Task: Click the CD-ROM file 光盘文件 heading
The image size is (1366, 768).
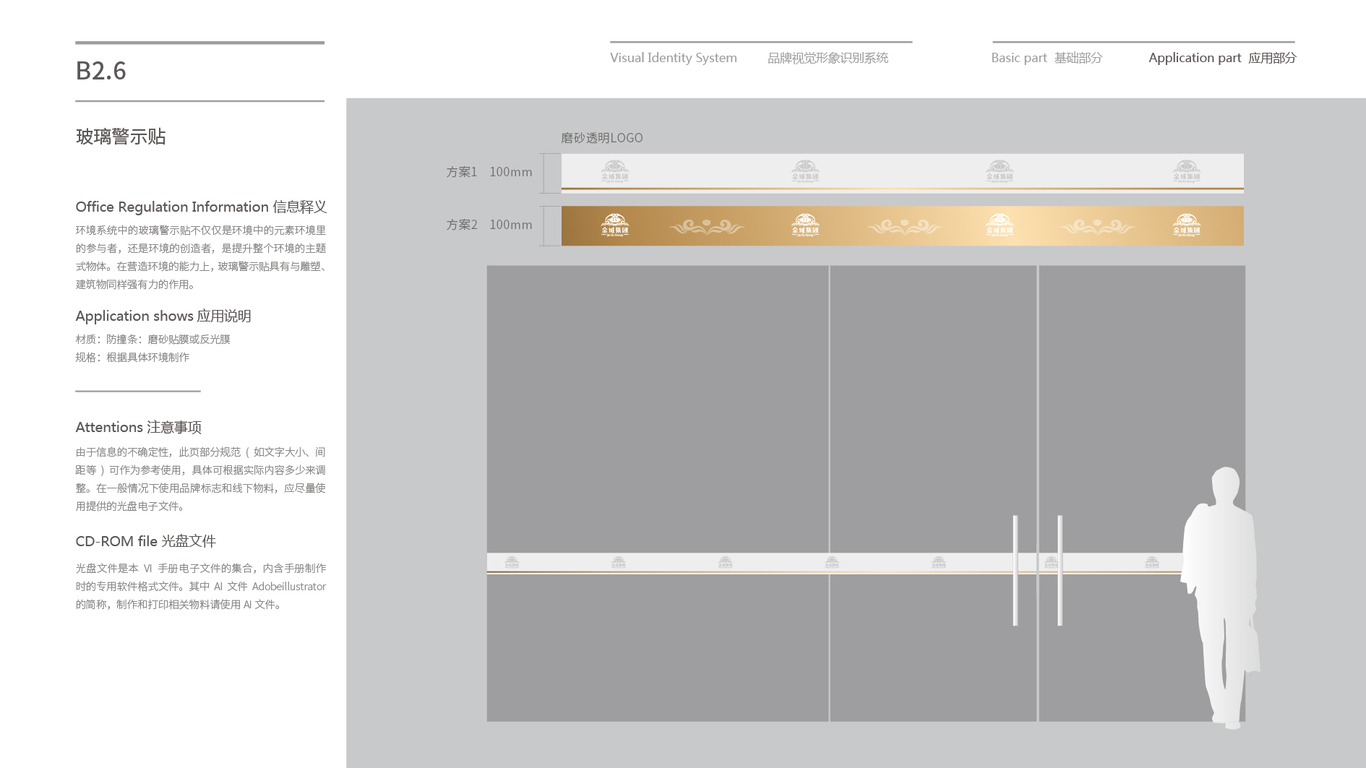Action: point(145,541)
